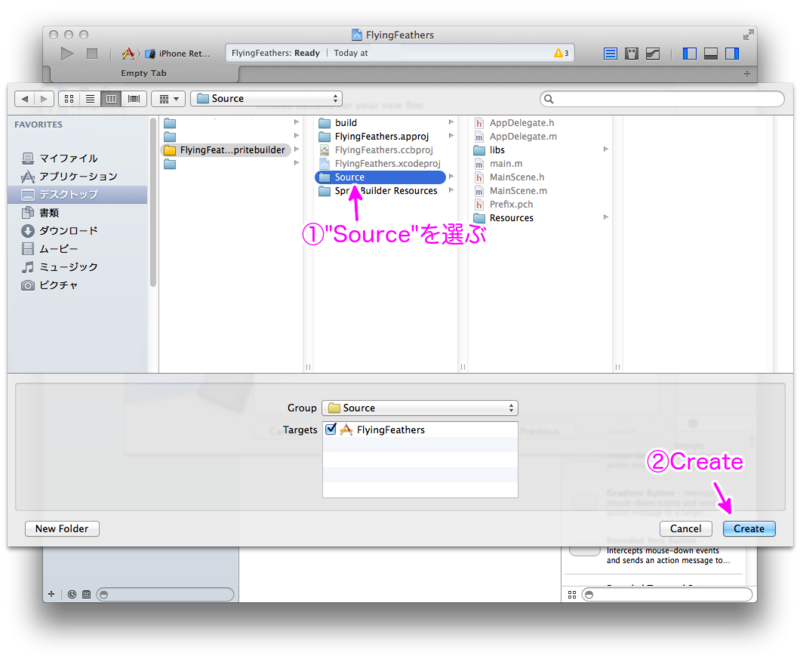Click the library filter field at bottom right
Screen dimensions: 800x662
[668, 595]
